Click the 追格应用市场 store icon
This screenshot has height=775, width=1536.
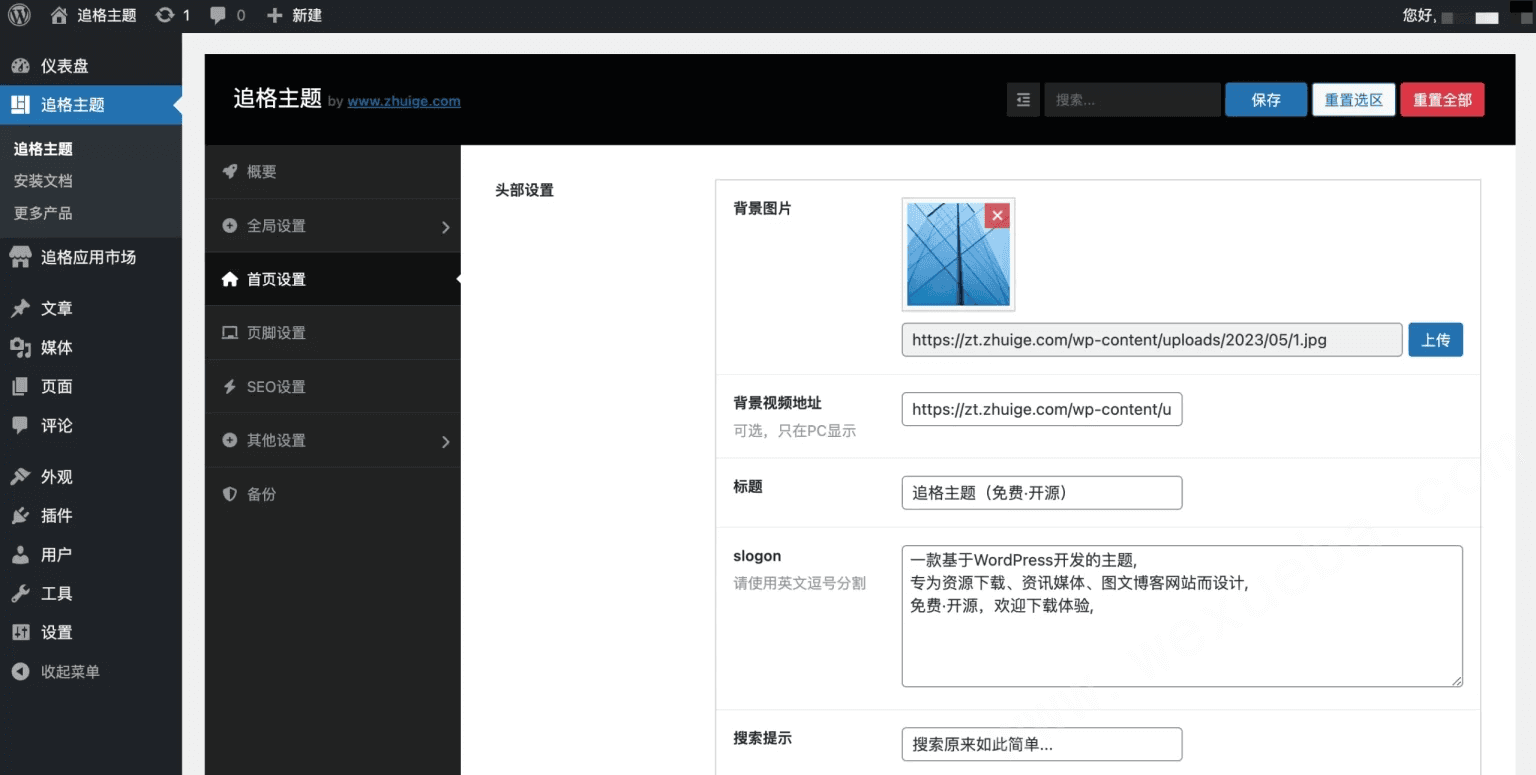pyautogui.click(x=20, y=257)
